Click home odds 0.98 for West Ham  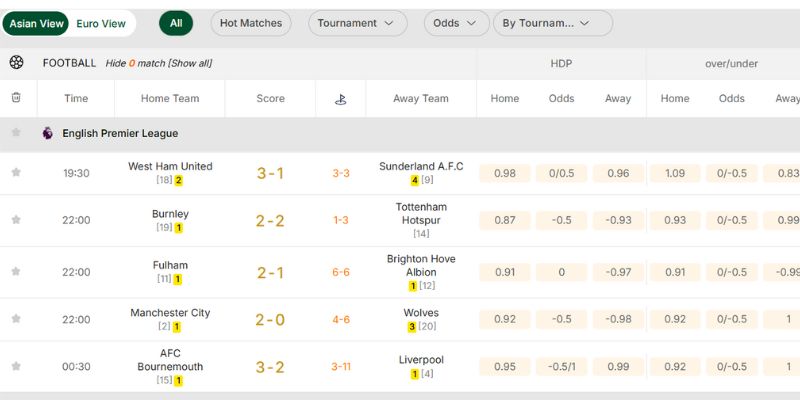pyautogui.click(x=505, y=173)
